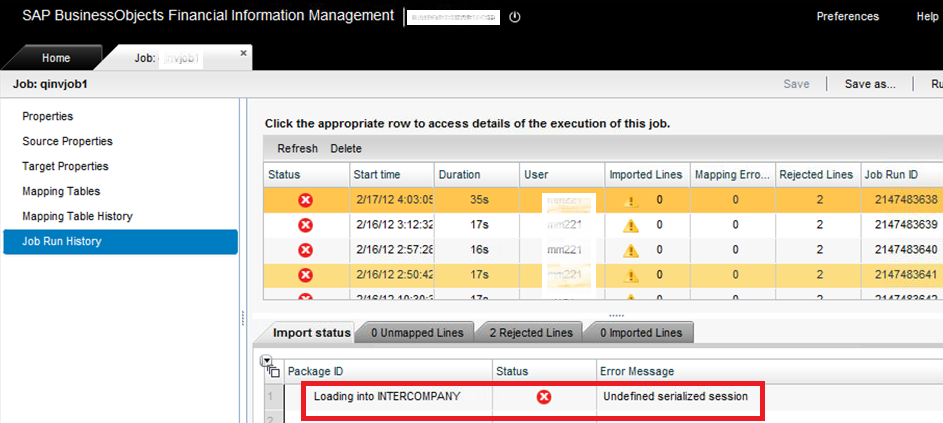Click error status icon for 2/16/12 3:12 run
Screen dimensions: 943x423
[x=306, y=225]
